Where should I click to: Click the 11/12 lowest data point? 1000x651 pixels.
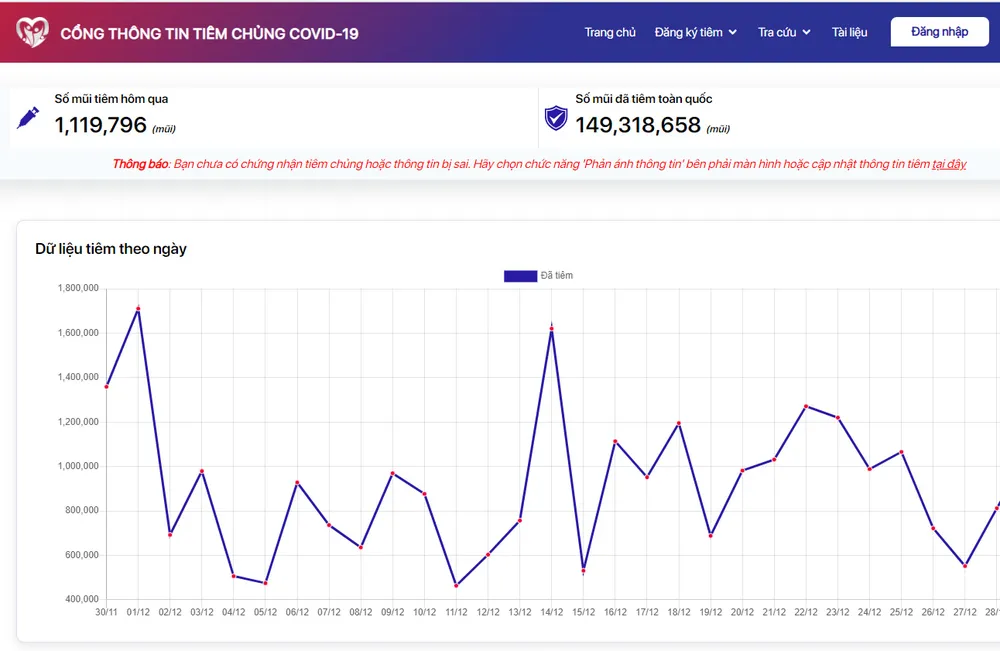click(x=456, y=585)
